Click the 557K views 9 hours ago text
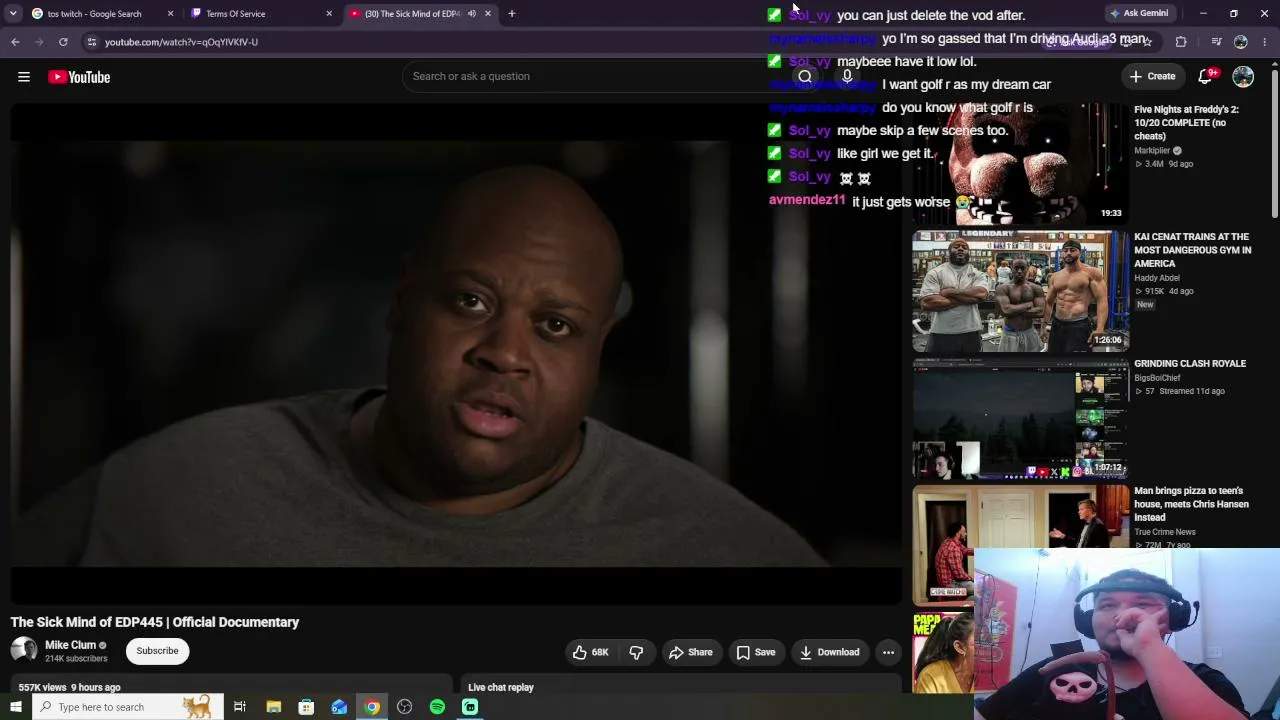 pos(69,688)
